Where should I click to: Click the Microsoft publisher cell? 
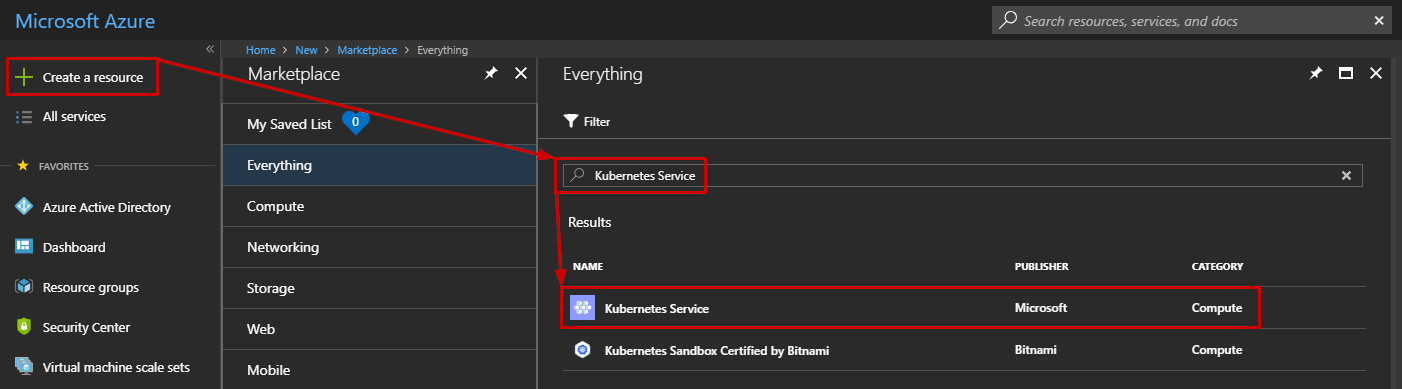coord(1041,309)
